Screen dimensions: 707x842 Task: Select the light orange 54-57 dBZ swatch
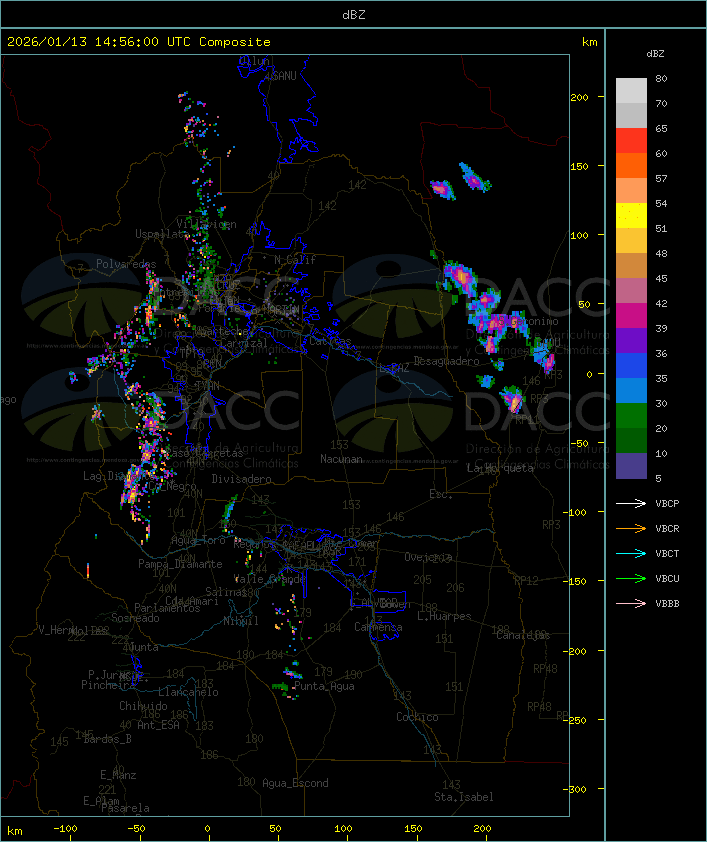click(631, 190)
